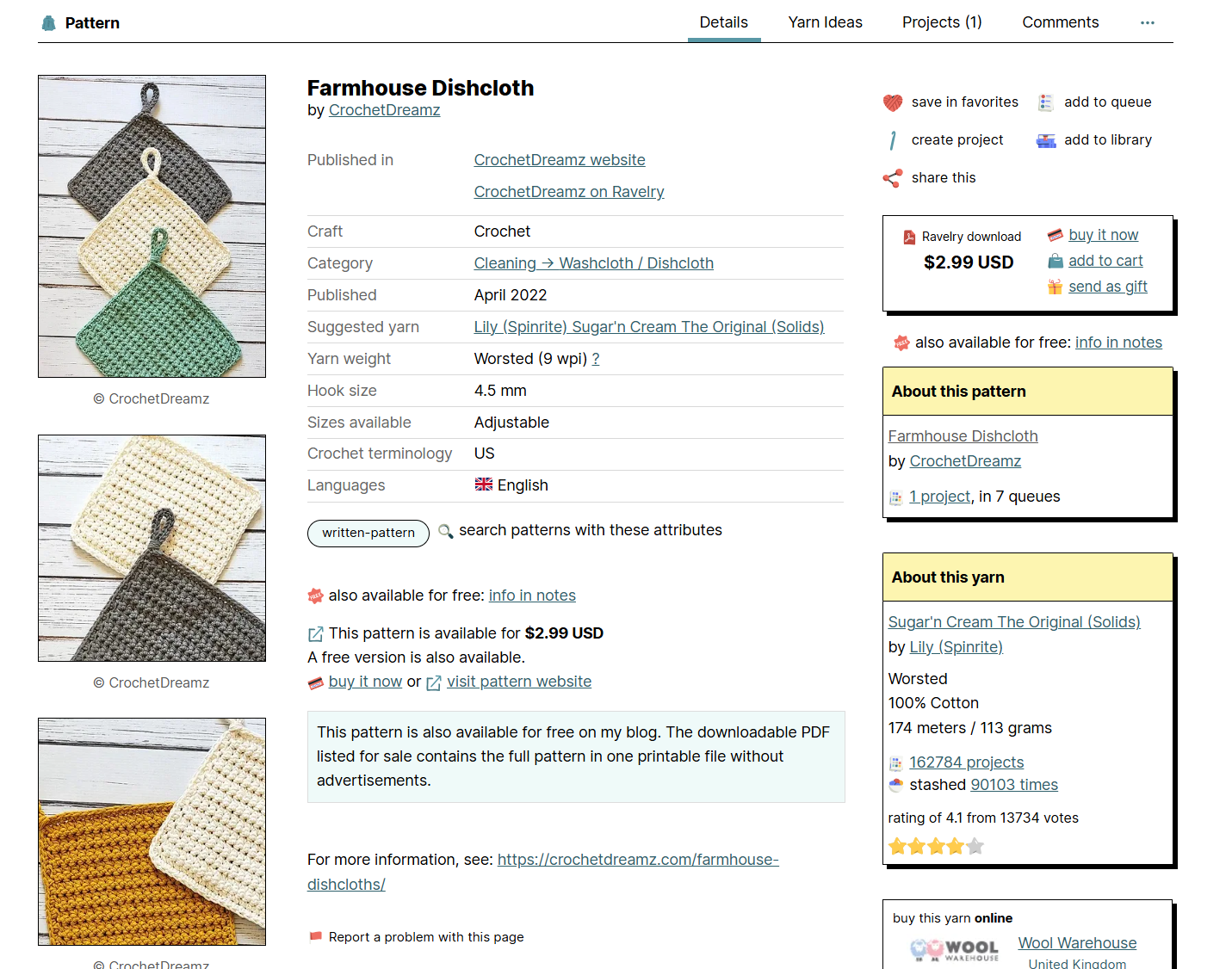Open the Lily (Spinrite) brand link
Image resolution: width=1232 pixels, height=969 pixels.
click(957, 647)
